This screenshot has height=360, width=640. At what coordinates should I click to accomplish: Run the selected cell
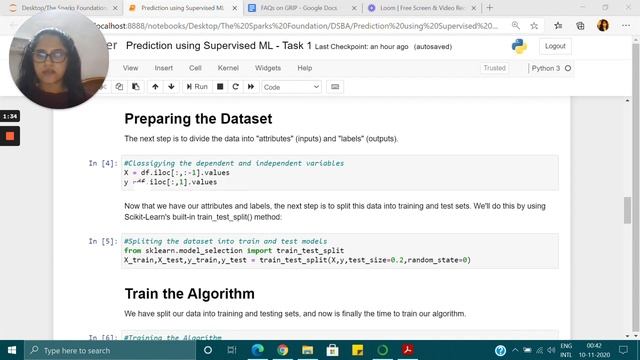[197, 87]
